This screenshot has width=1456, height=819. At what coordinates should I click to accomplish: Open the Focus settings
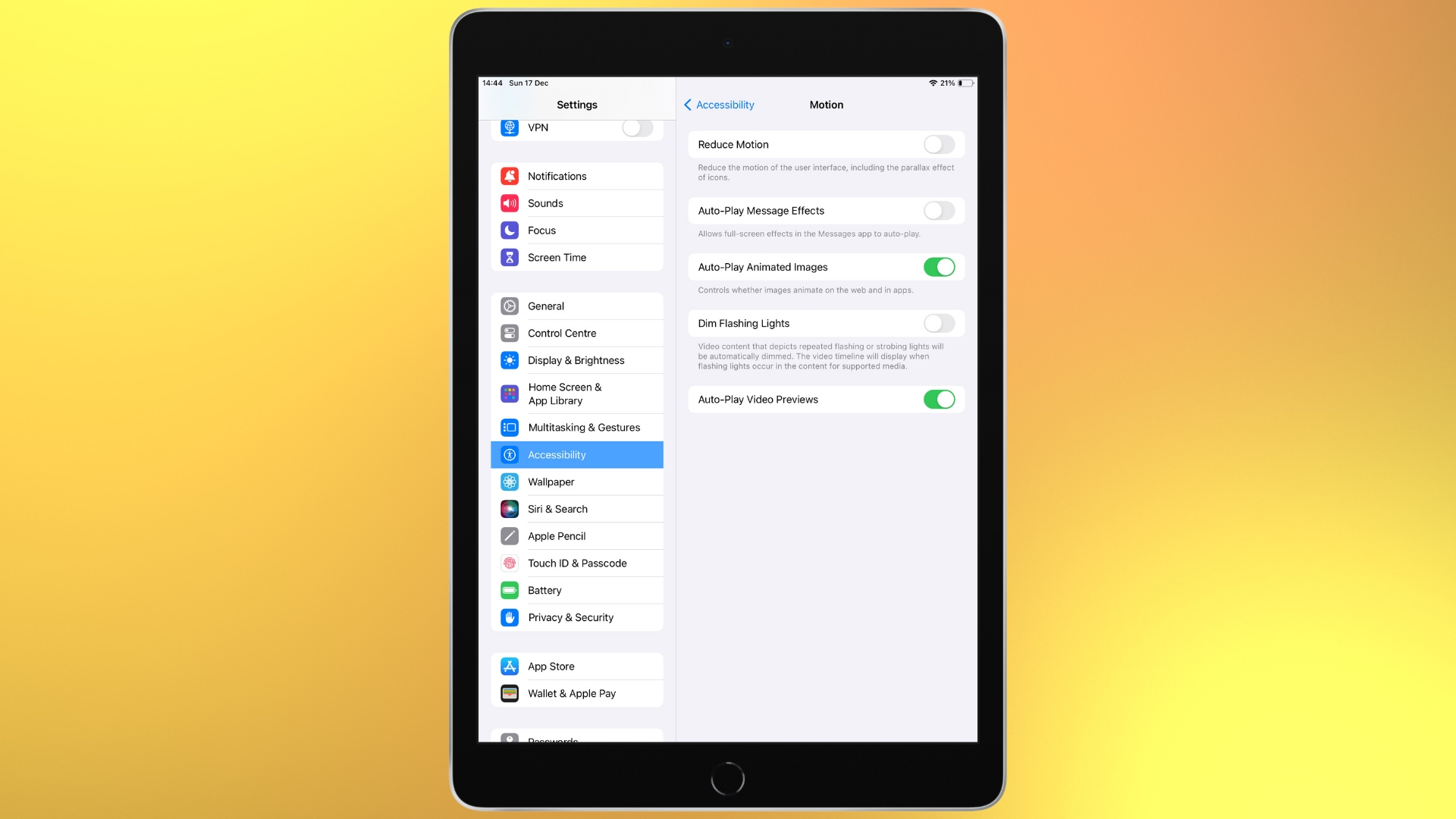click(576, 230)
